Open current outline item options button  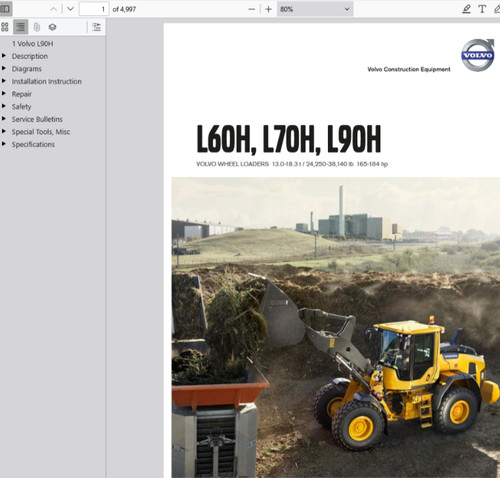(96, 27)
